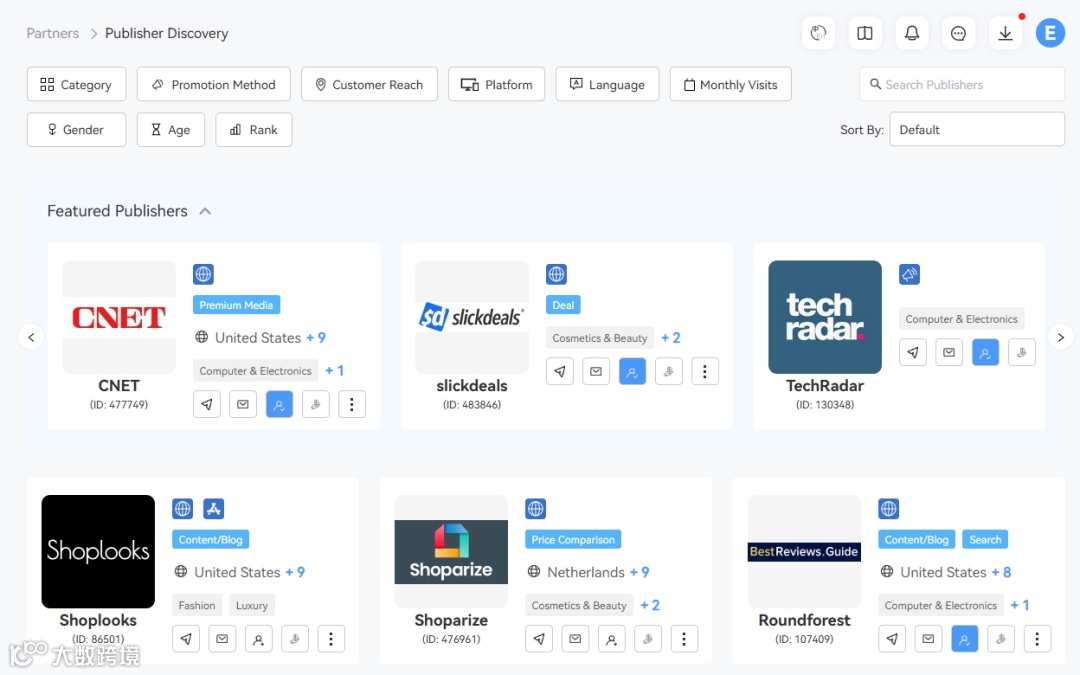Image resolution: width=1080 pixels, height=675 pixels.
Task: Click the email icon on CNET card
Action: [x=243, y=404]
